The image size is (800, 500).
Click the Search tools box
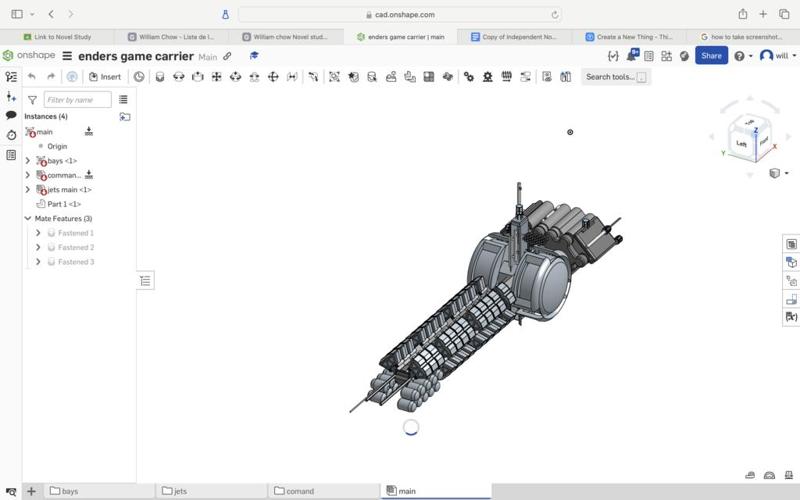click(x=616, y=77)
